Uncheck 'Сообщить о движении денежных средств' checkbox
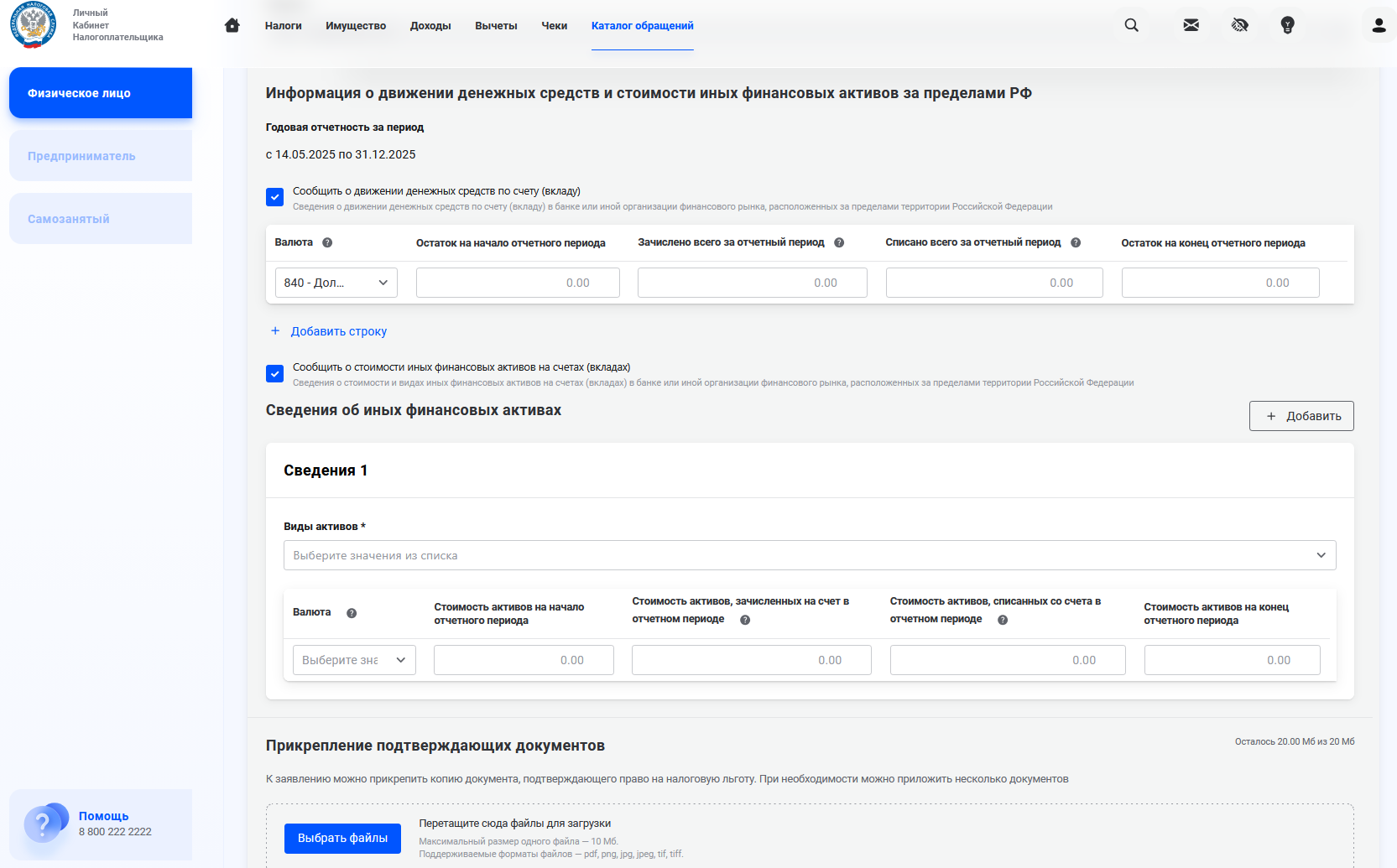 (x=274, y=197)
